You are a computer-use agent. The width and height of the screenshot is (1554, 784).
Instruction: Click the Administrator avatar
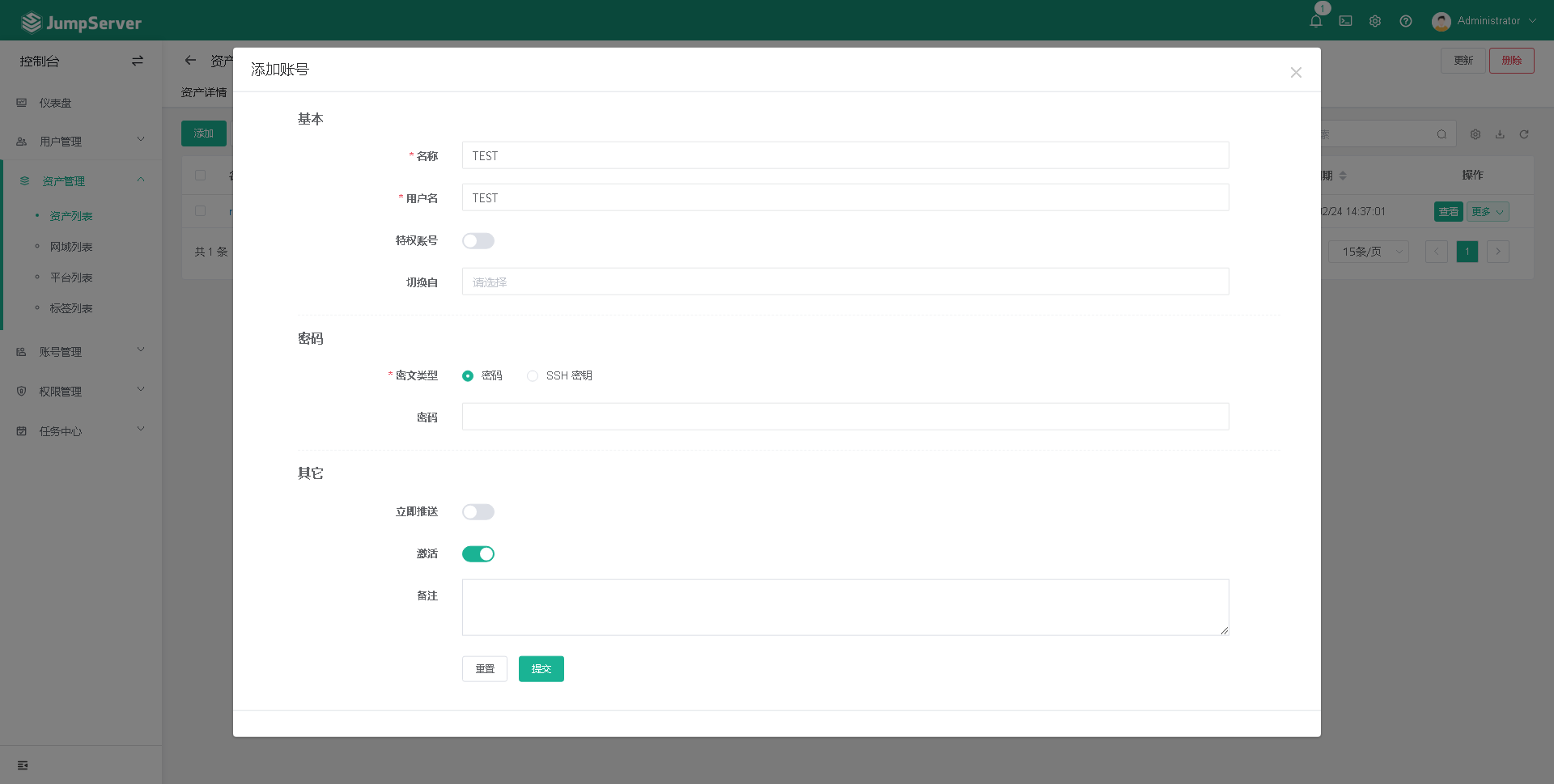pyautogui.click(x=1441, y=21)
